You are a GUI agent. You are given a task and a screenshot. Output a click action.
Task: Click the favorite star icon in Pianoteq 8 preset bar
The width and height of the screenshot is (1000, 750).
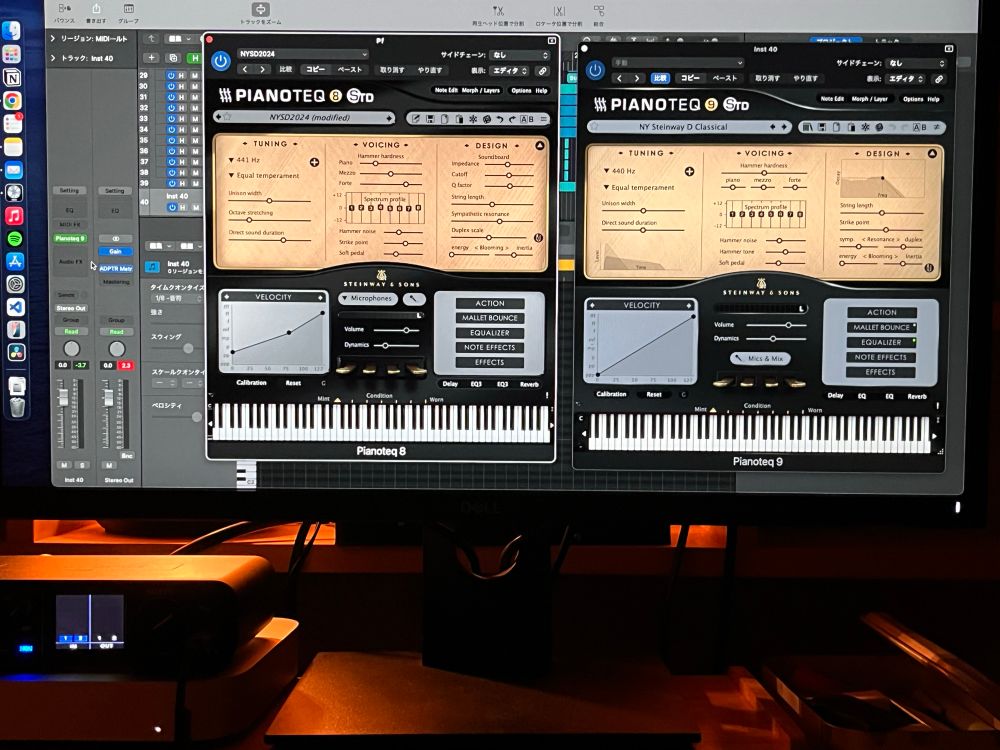click(x=227, y=117)
